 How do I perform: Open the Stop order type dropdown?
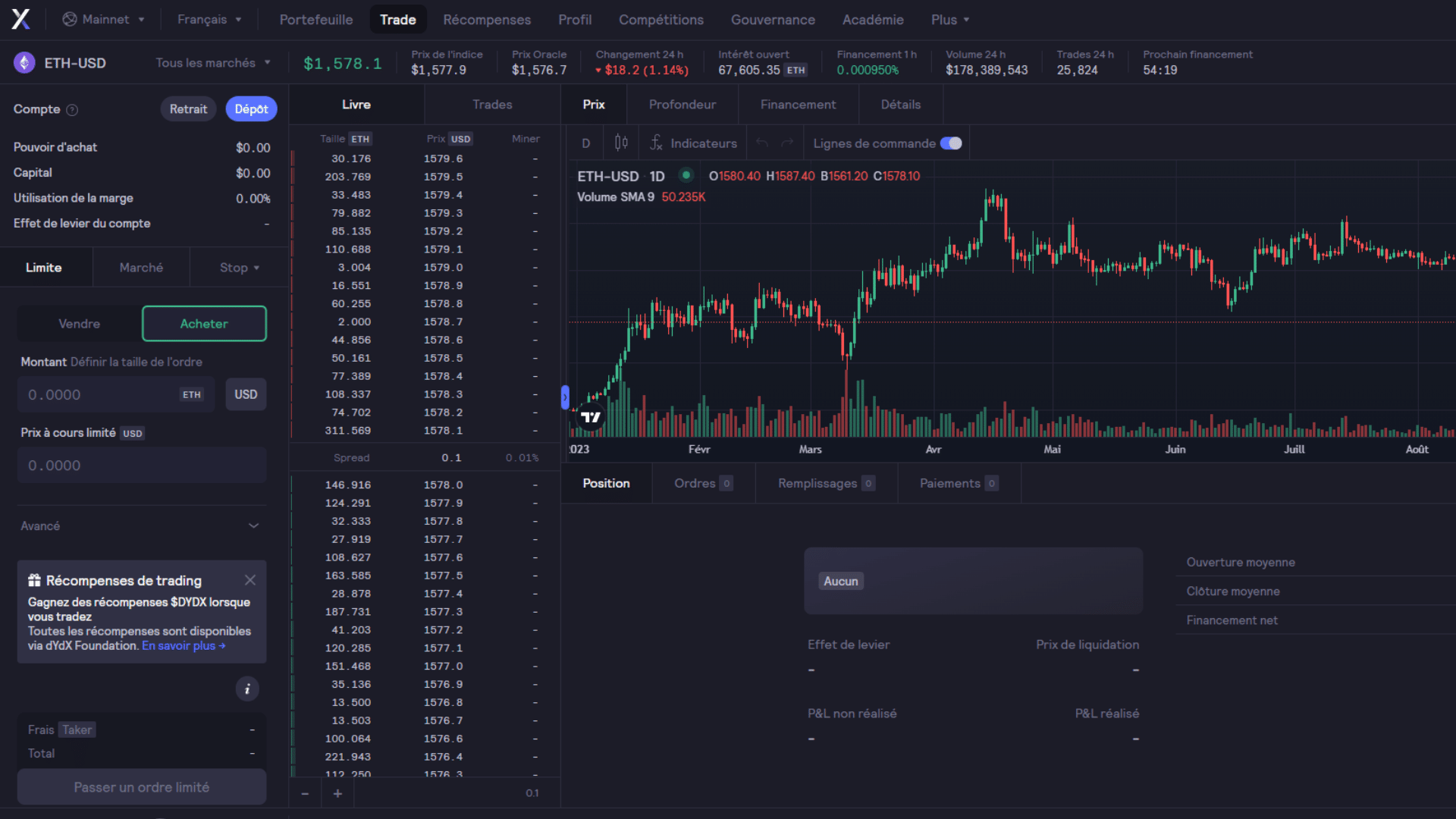coord(238,267)
